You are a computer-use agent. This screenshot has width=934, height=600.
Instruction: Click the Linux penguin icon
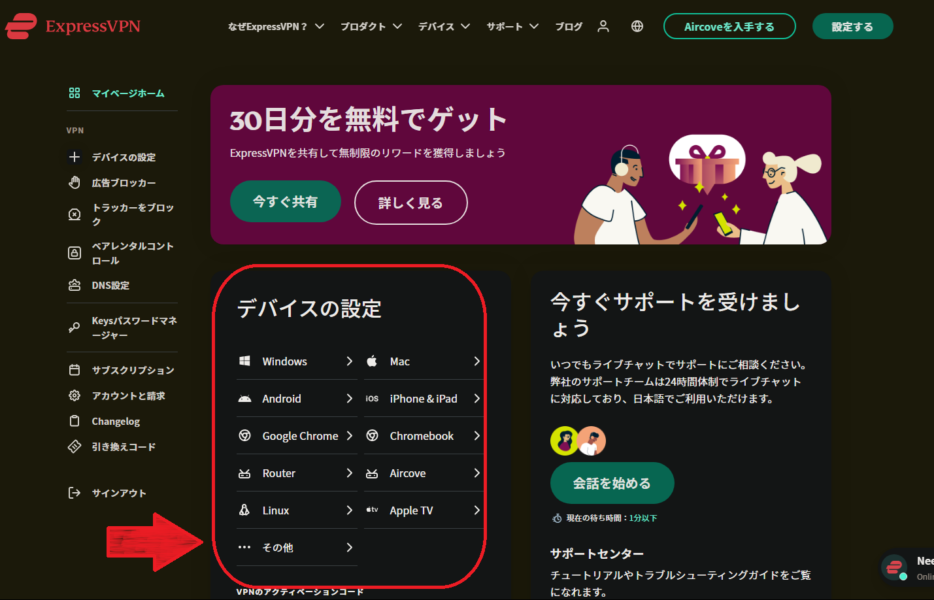pyautogui.click(x=244, y=510)
